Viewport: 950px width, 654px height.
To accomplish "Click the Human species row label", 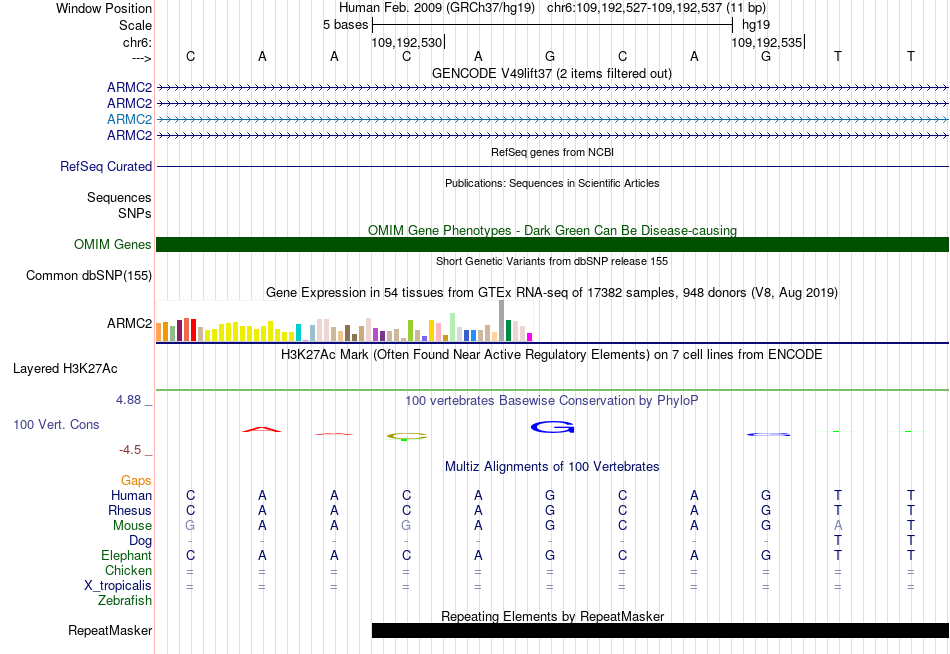I will tap(131, 496).
